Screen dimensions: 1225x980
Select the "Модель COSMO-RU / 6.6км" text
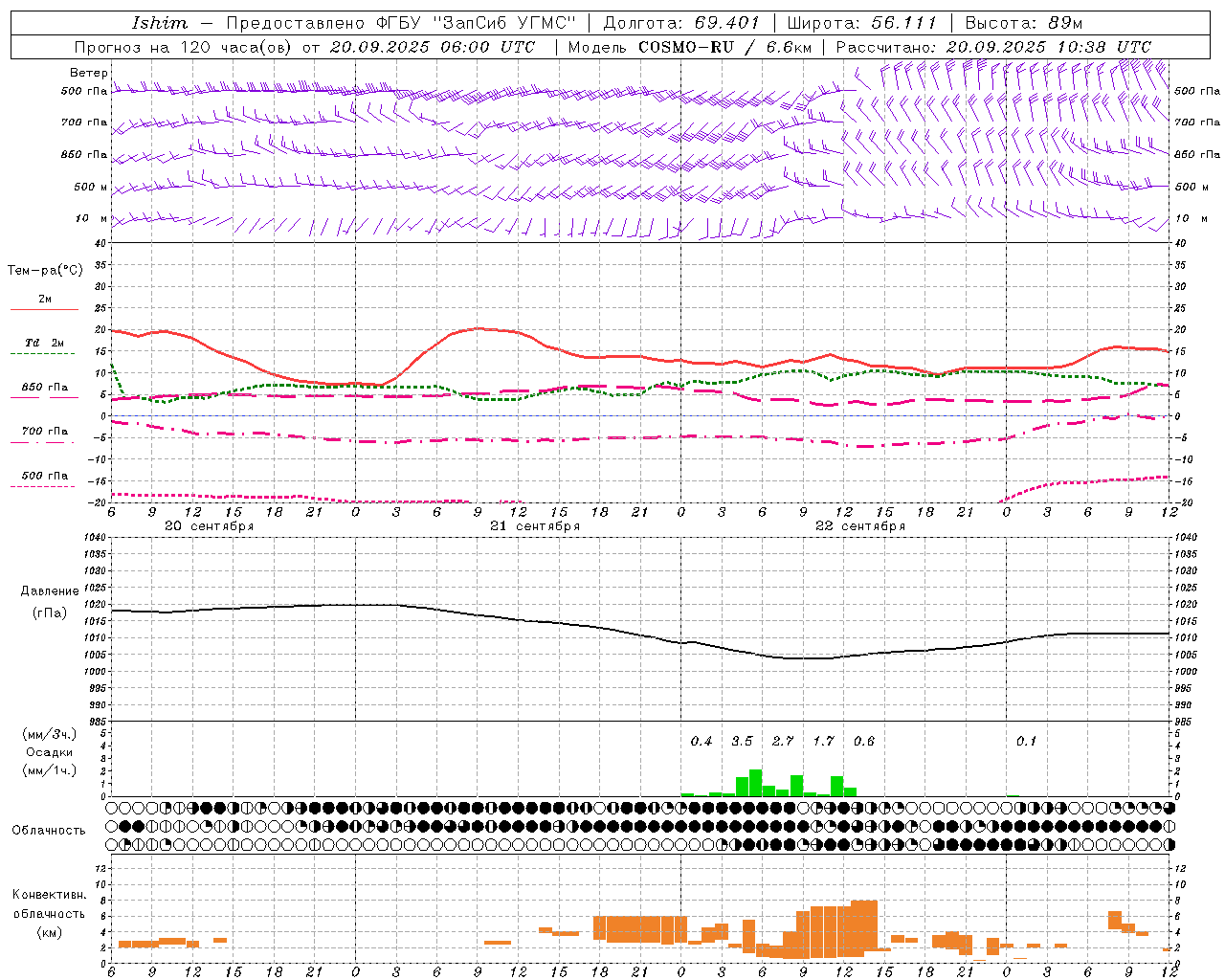point(690,47)
